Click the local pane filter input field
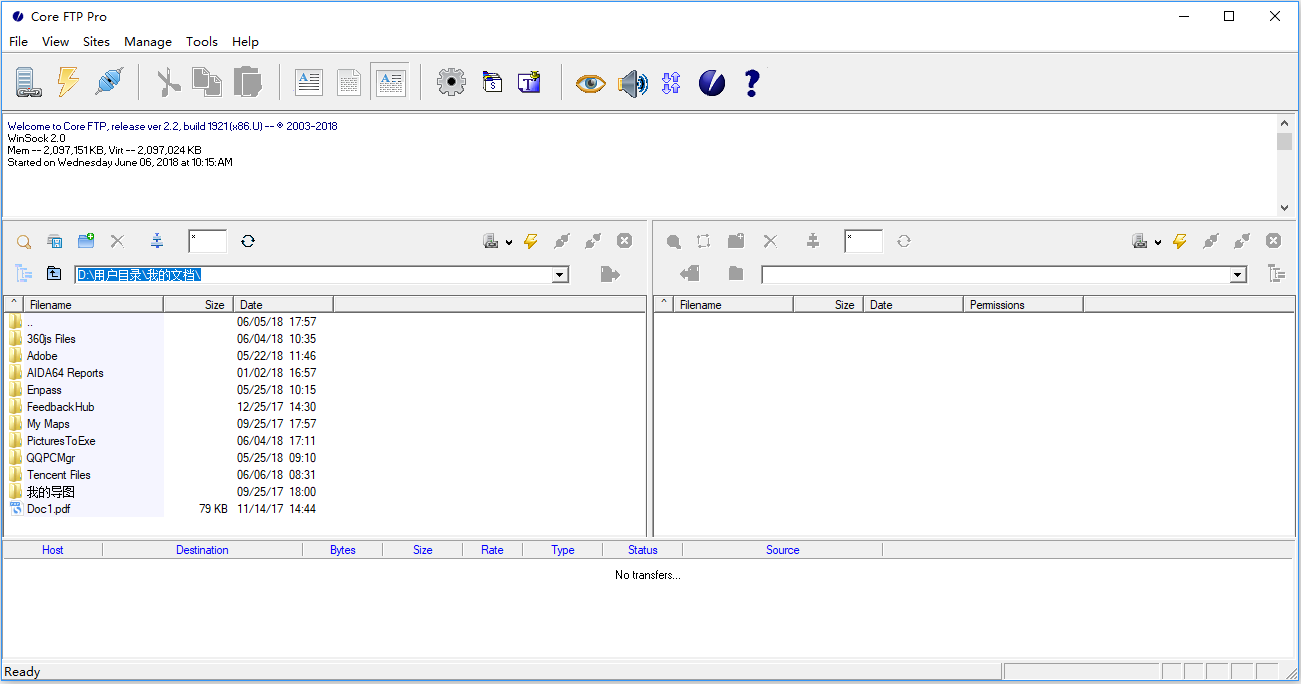Image resolution: width=1301 pixels, height=684 pixels. tap(207, 241)
